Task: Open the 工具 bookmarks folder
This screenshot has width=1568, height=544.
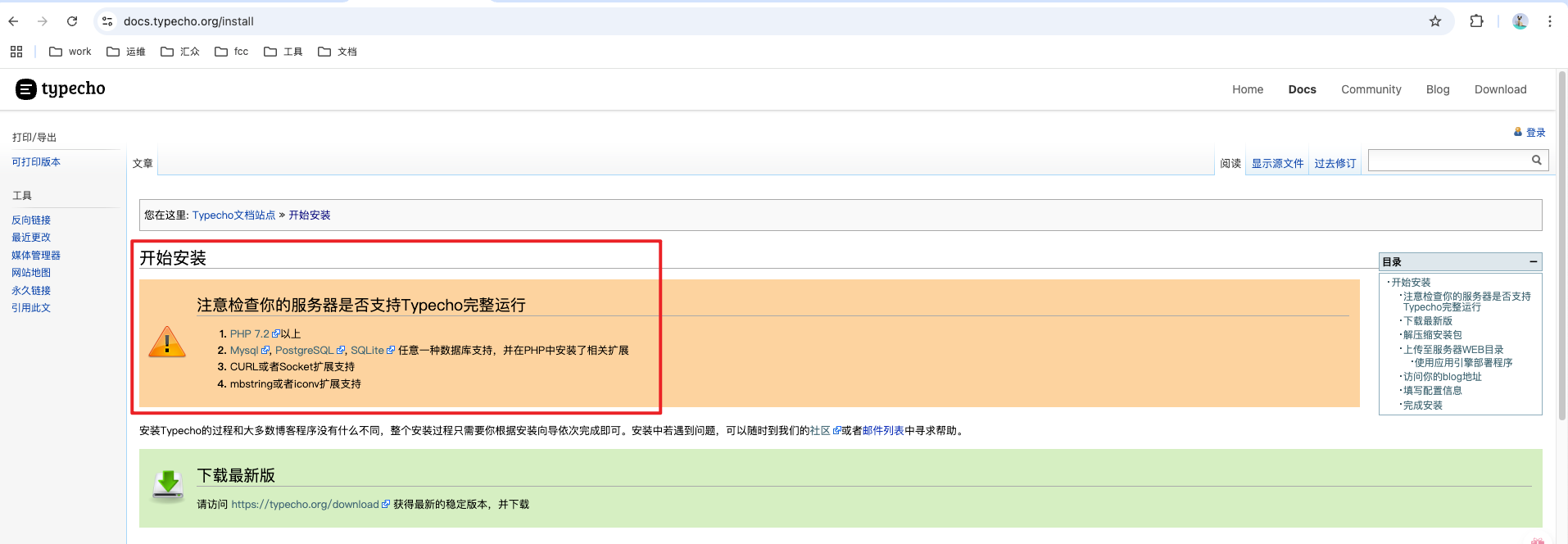Action: click(x=283, y=52)
